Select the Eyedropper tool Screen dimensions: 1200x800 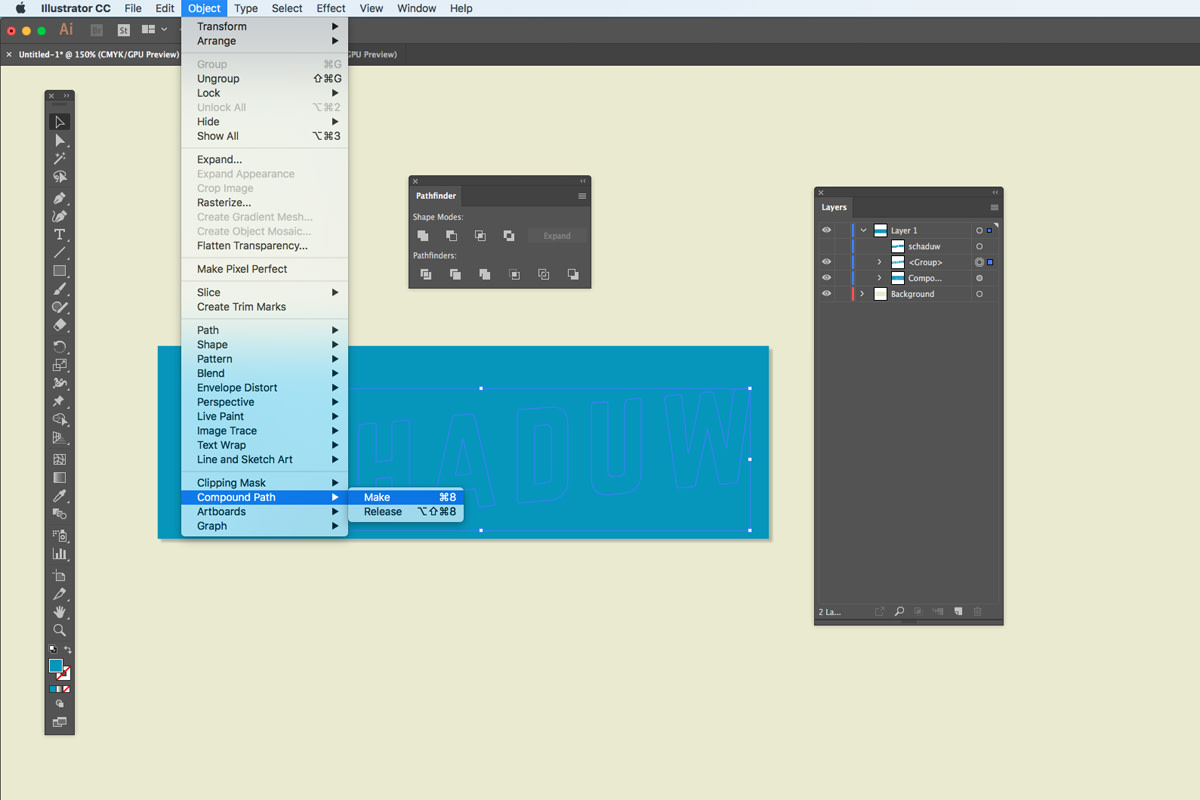[60, 496]
